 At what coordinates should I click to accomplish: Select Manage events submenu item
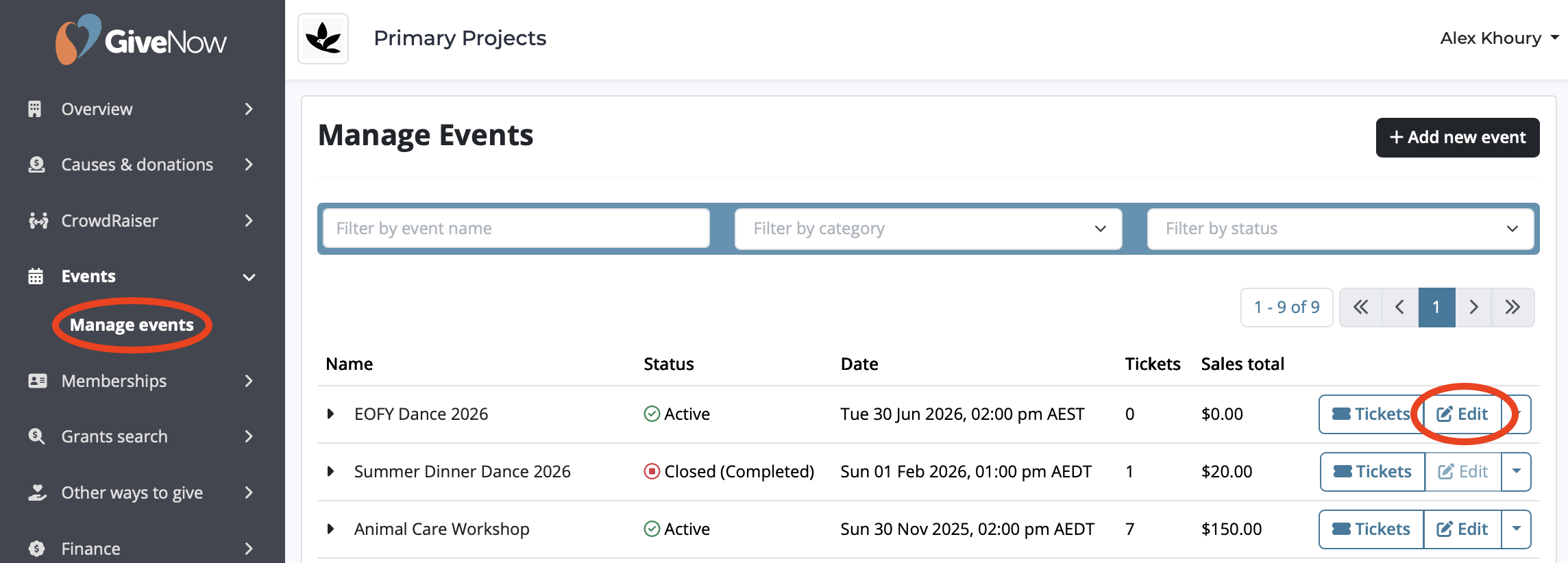coord(132,325)
